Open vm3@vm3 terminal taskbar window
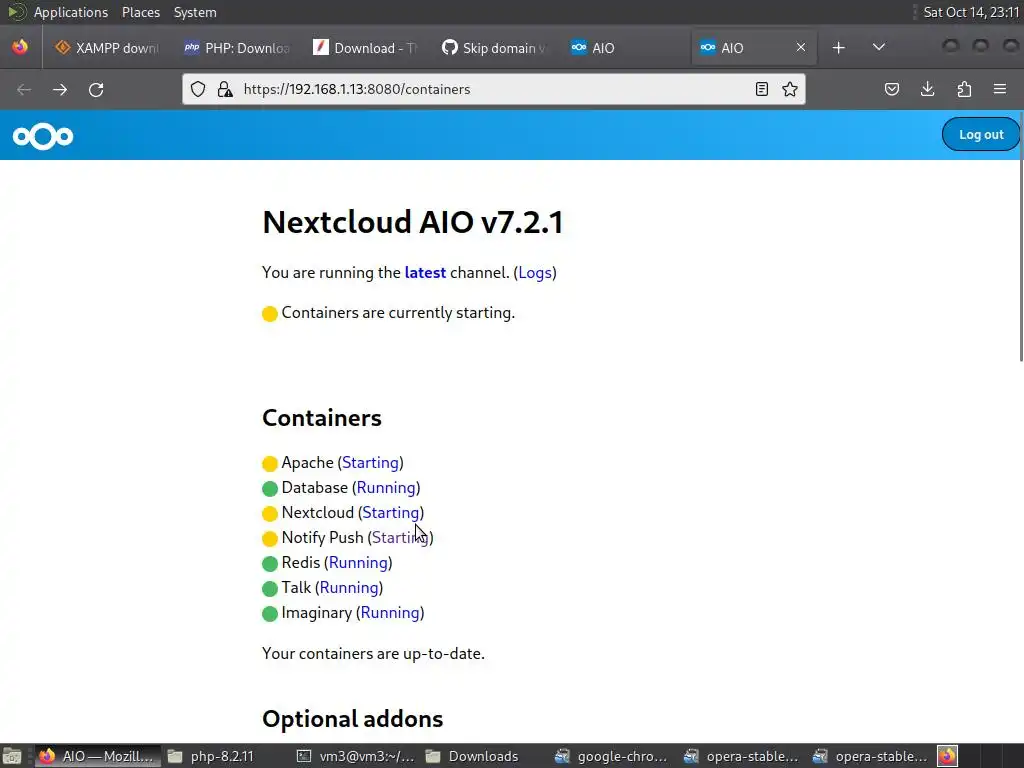This screenshot has width=1024, height=768. pos(356,756)
